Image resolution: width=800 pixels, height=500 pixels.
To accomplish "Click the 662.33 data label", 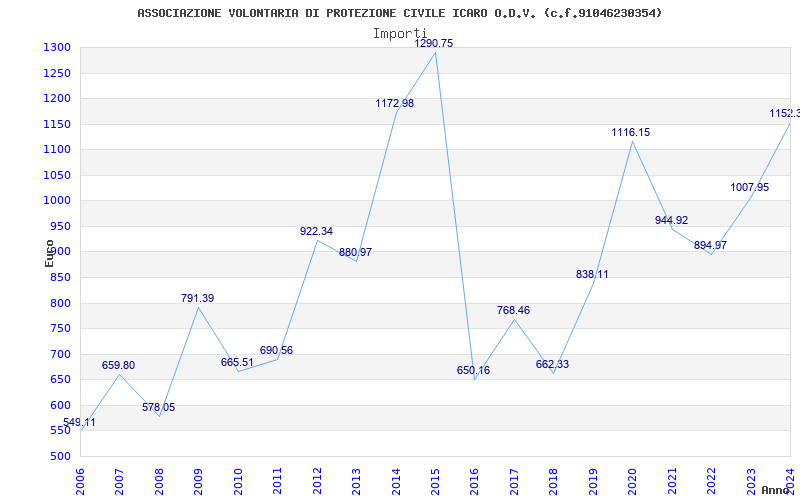I will (552, 364).
